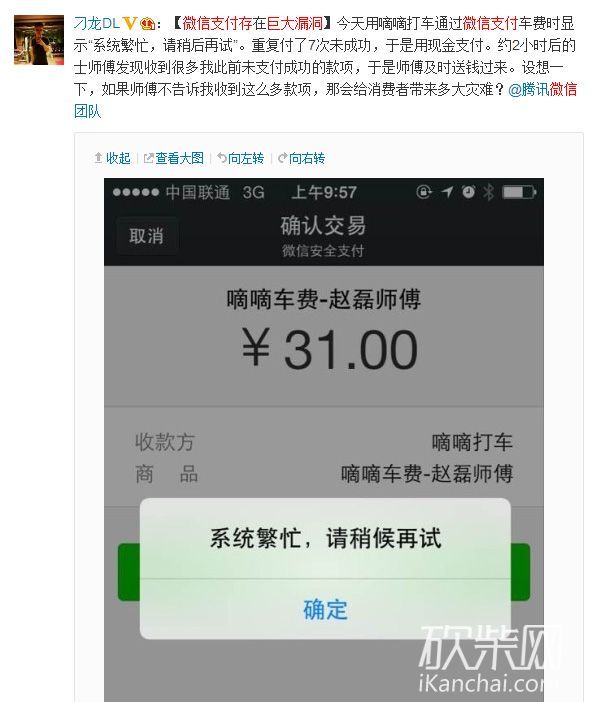Rotate image left with 向左转
The height and width of the screenshot is (702, 592).
click(246, 158)
